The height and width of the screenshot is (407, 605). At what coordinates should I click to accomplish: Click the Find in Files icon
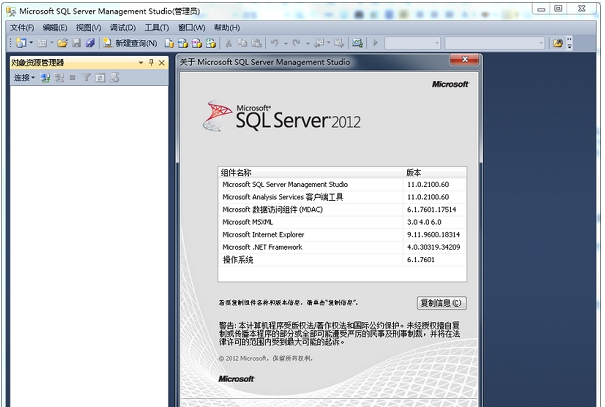(x=558, y=43)
